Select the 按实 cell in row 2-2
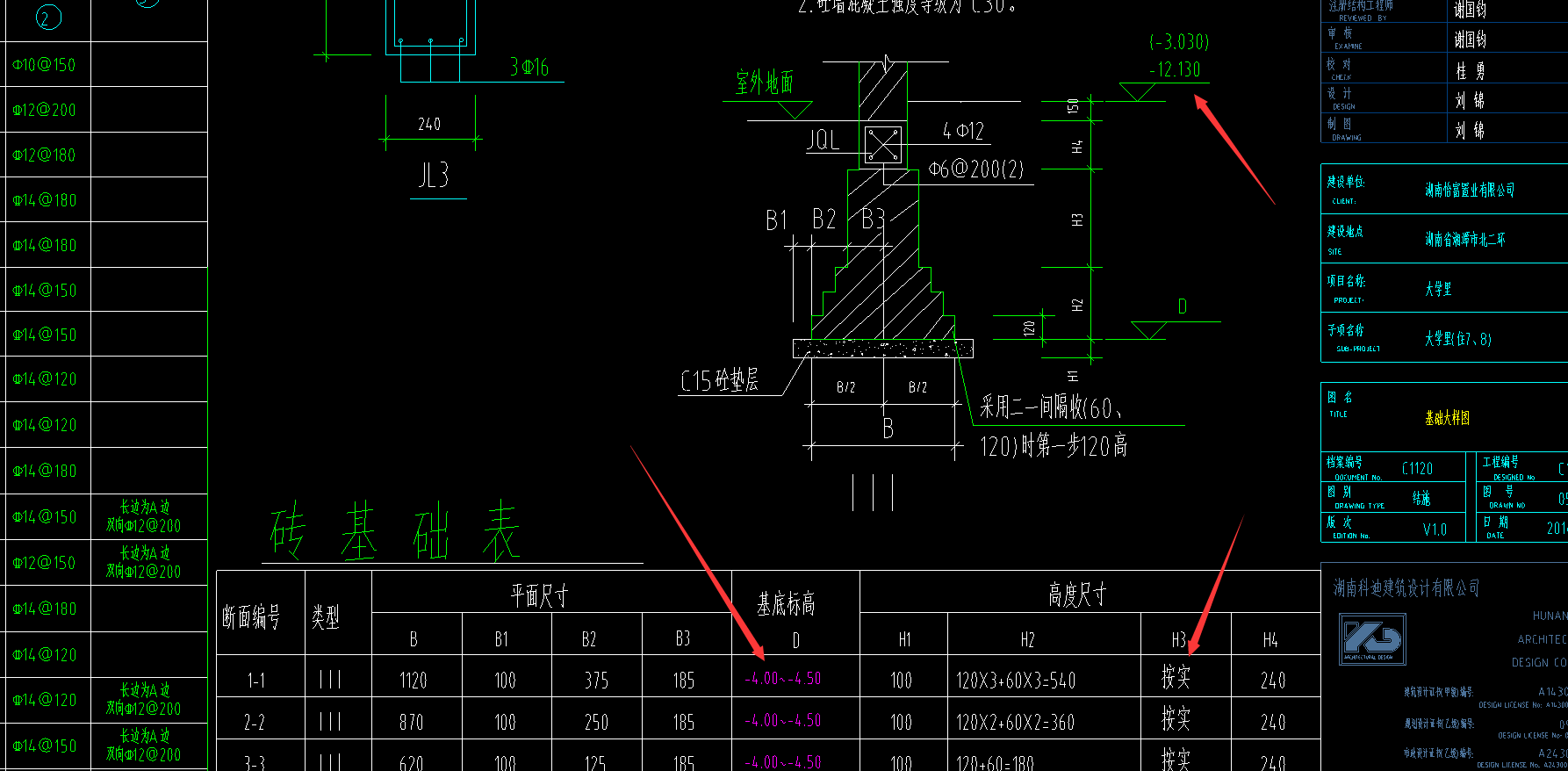The height and width of the screenshot is (771, 1568). pyautogui.click(x=1176, y=718)
